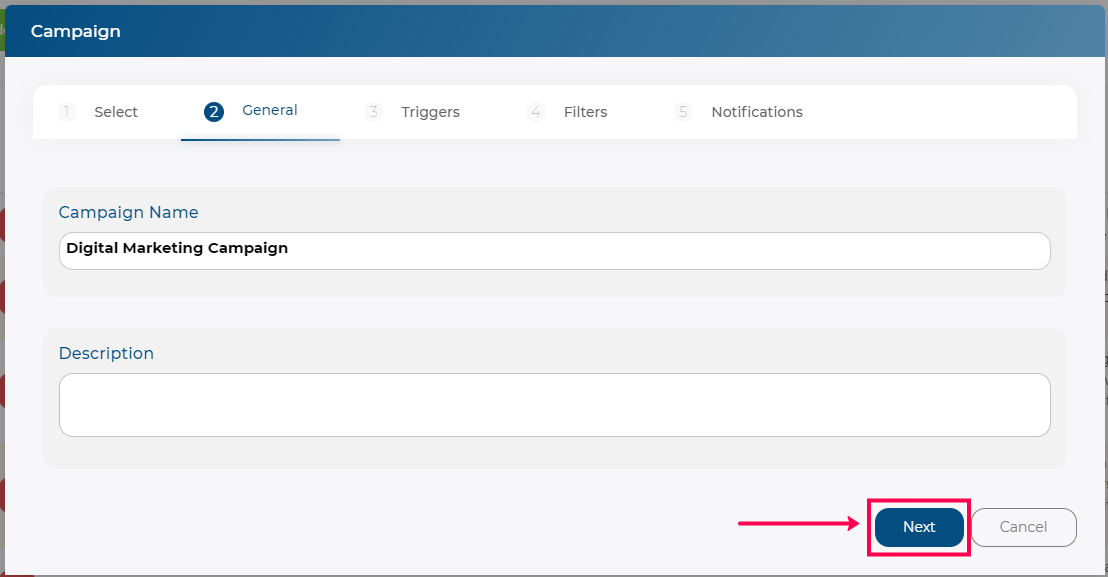The image size is (1108, 577).
Task: Go back to the Select step
Action: click(116, 112)
